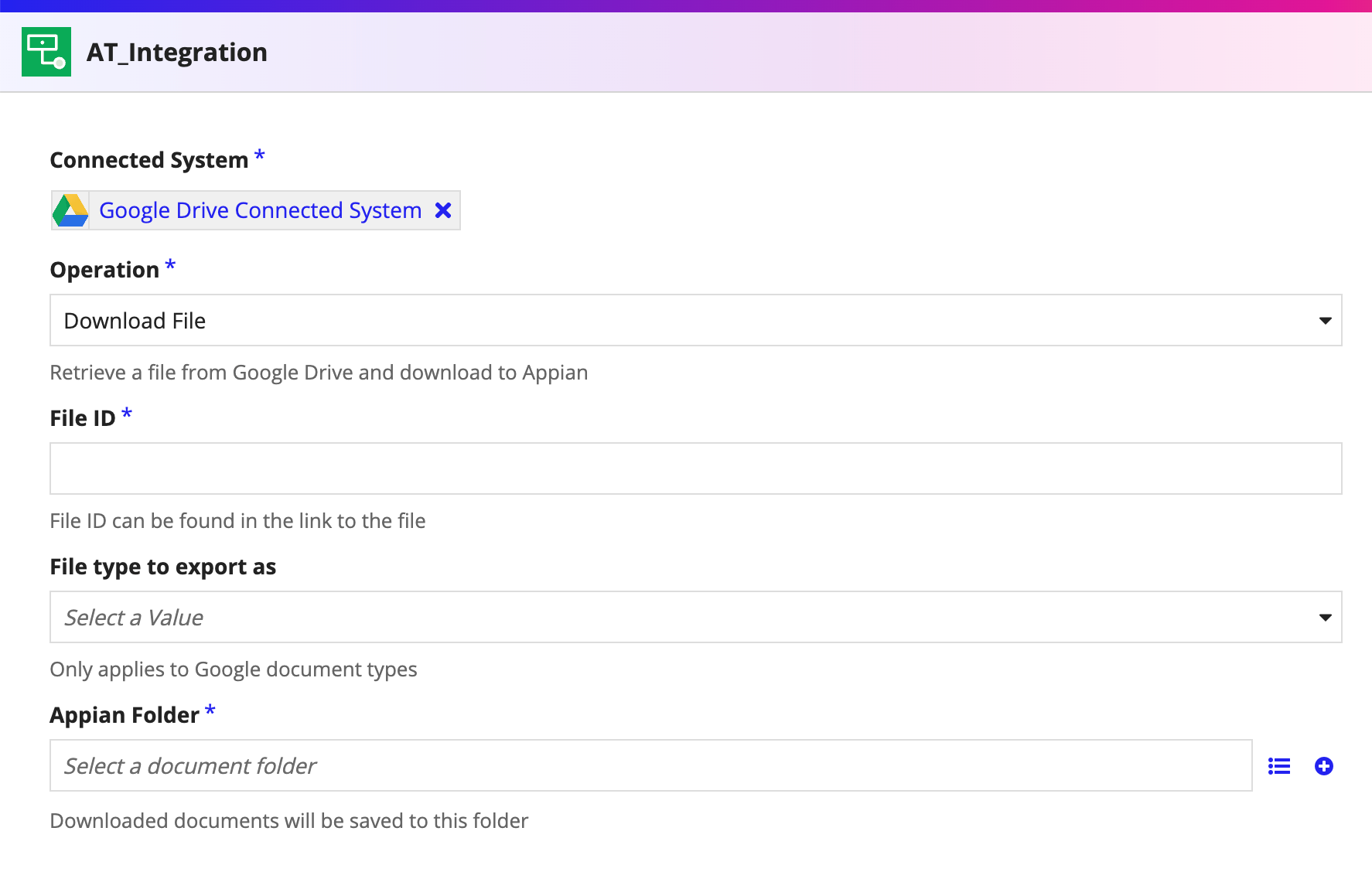
Task: Open the Appian folder browse list
Action: 1279,766
